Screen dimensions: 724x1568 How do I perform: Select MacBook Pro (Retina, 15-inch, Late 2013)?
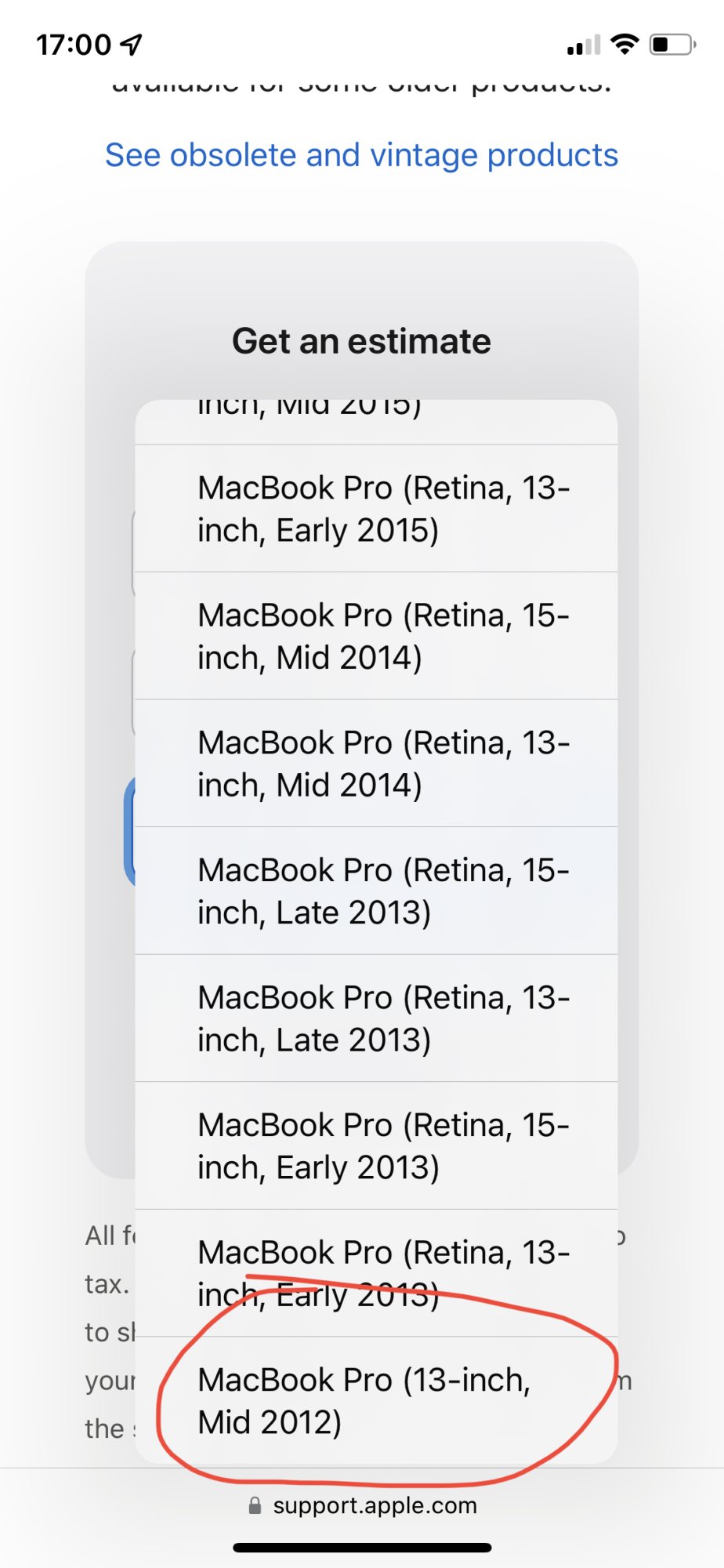pyautogui.click(x=376, y=891)
